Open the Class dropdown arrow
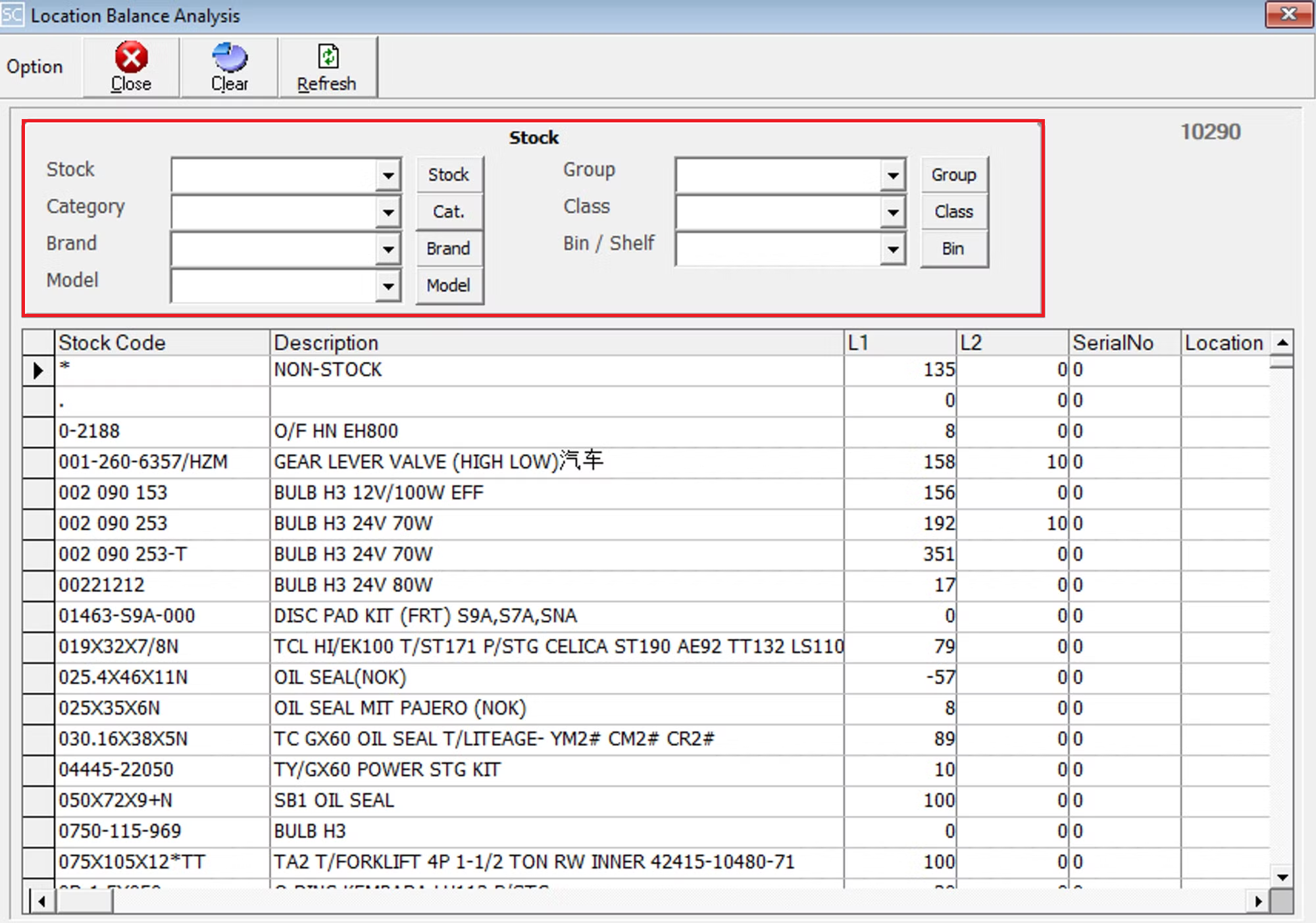The height and width of the screenshot is (923, 1316). 893,212
